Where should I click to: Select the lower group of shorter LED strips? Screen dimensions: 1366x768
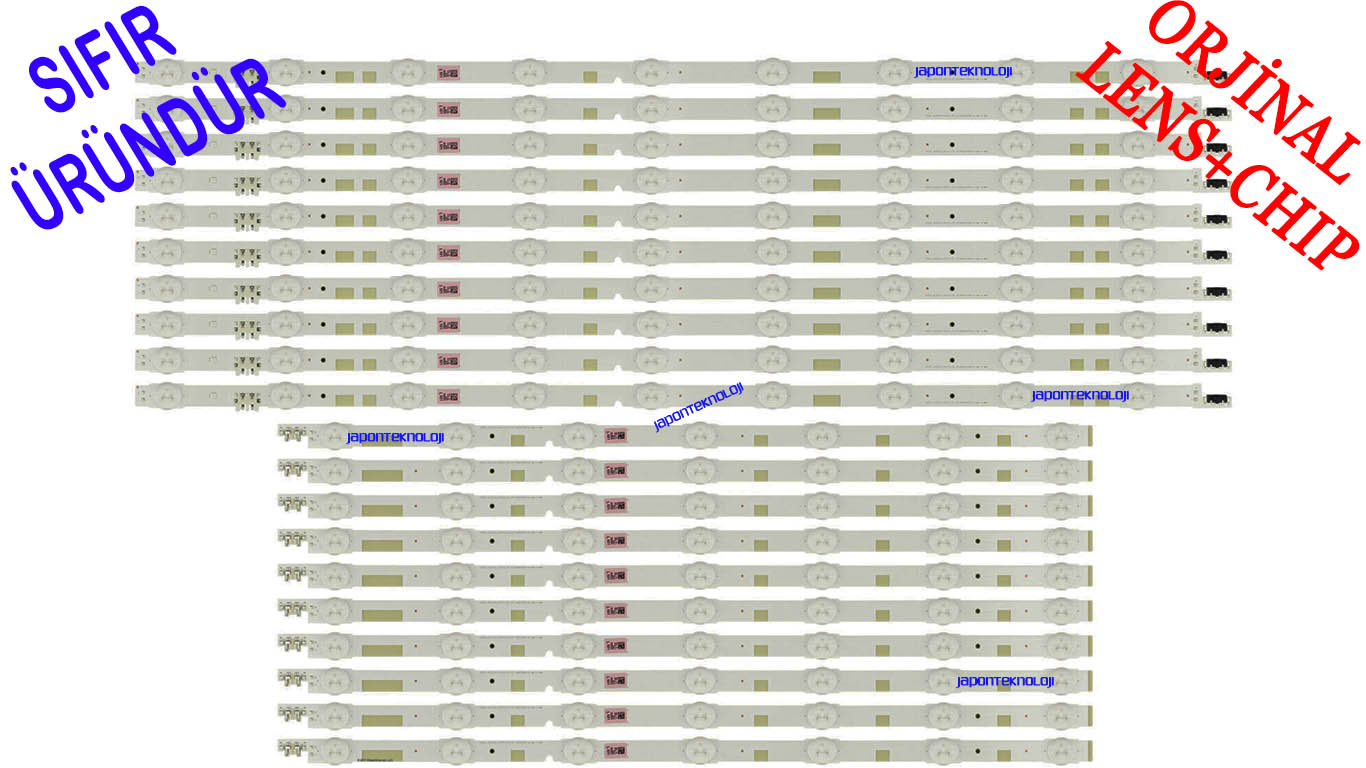(685, 593)
